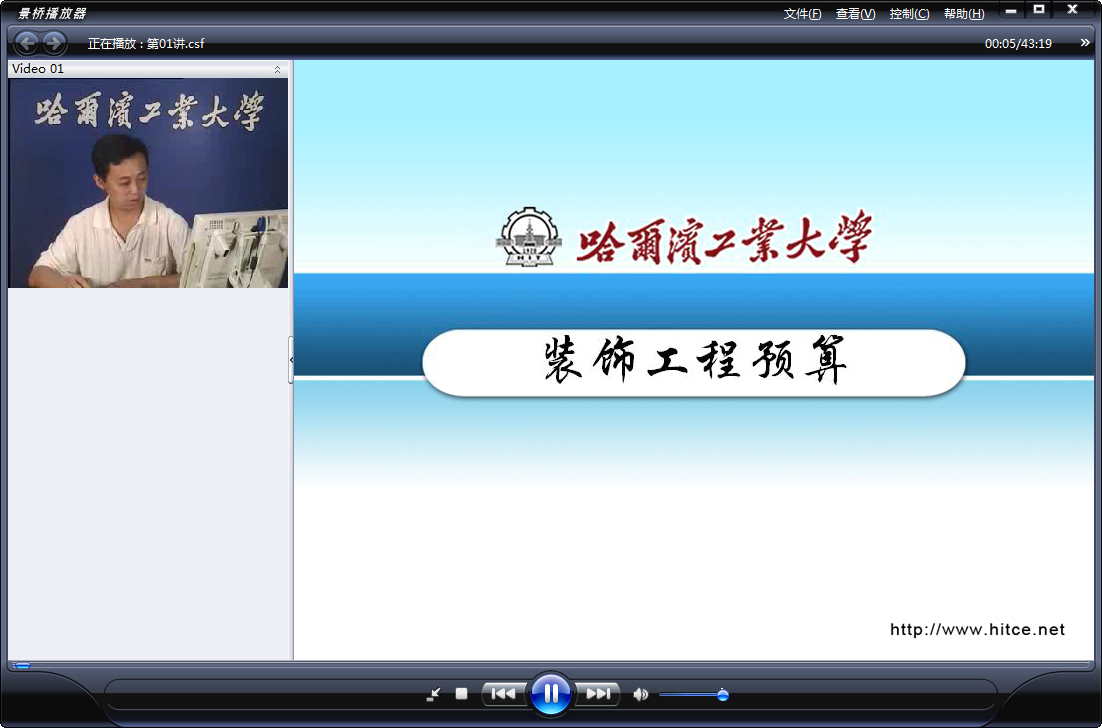This screenshot has width=1102, height=728.
Task: Open the 控制(C) menu
Action: [909, 14]
